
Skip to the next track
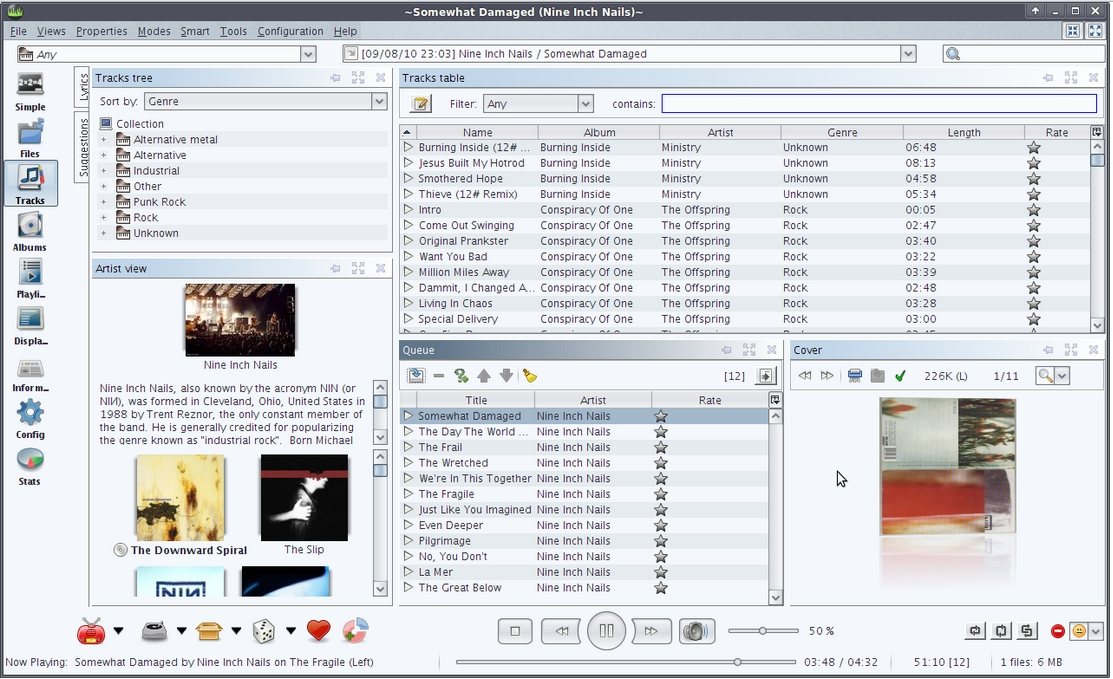651,631
